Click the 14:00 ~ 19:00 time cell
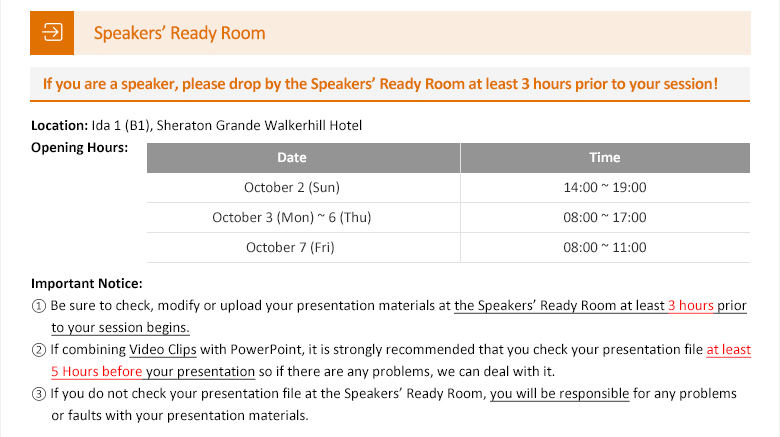This screenshot has width=780, height=437. [605, 188]
